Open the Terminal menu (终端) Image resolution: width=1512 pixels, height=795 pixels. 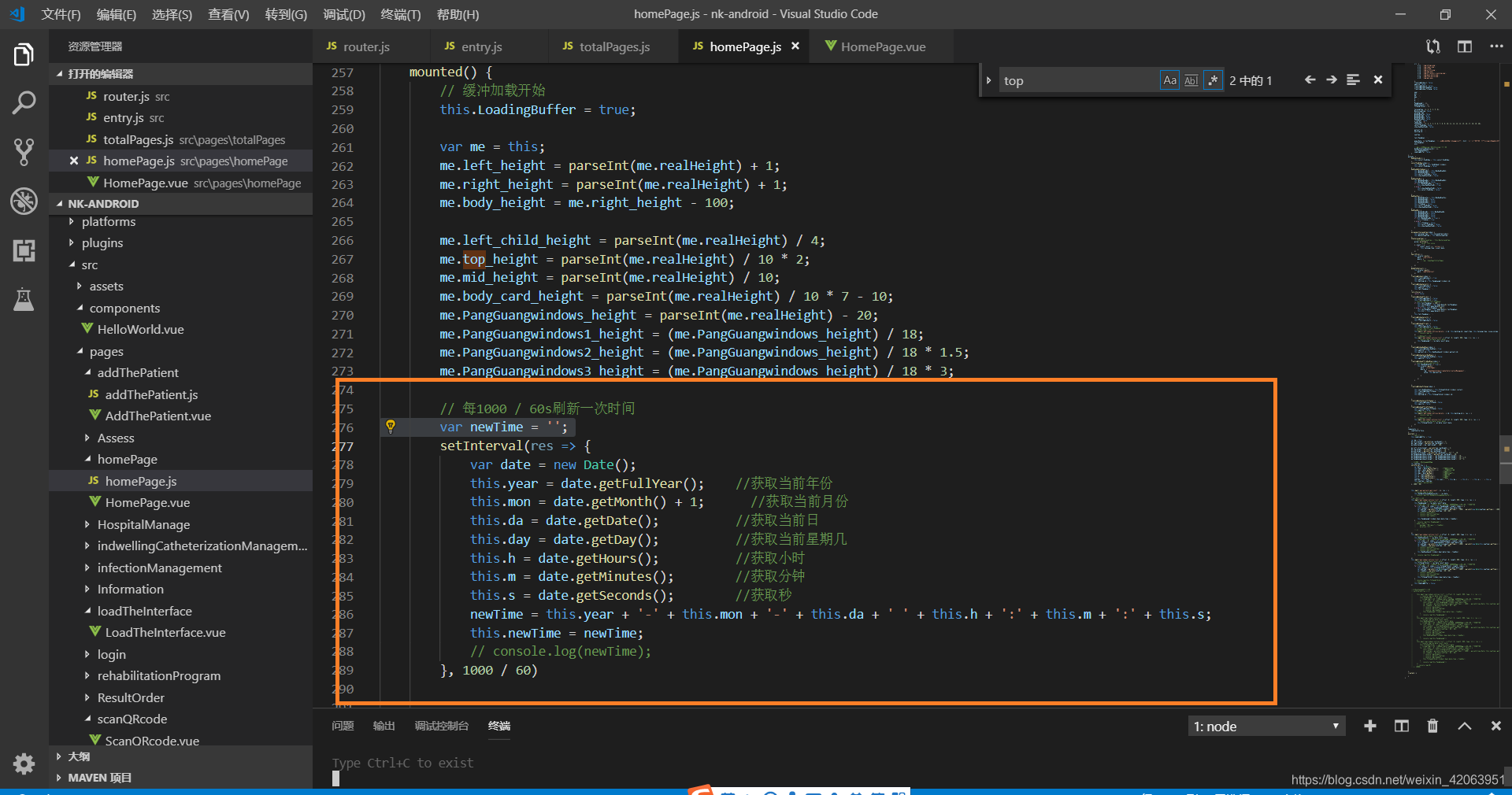[400, 14]
